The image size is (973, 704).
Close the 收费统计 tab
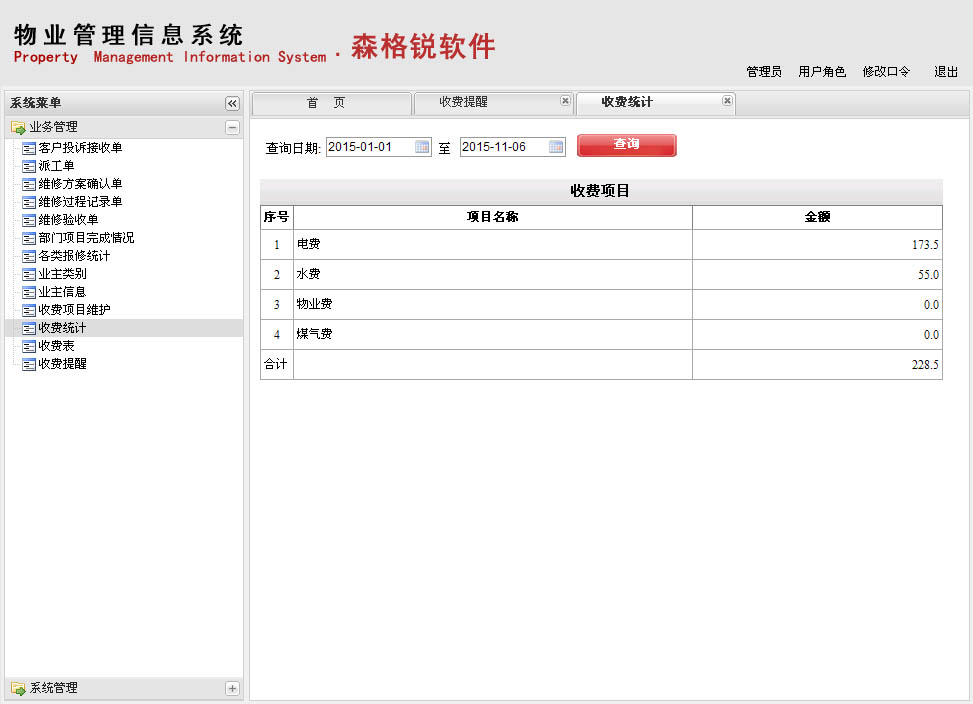(x=727, y=101)
